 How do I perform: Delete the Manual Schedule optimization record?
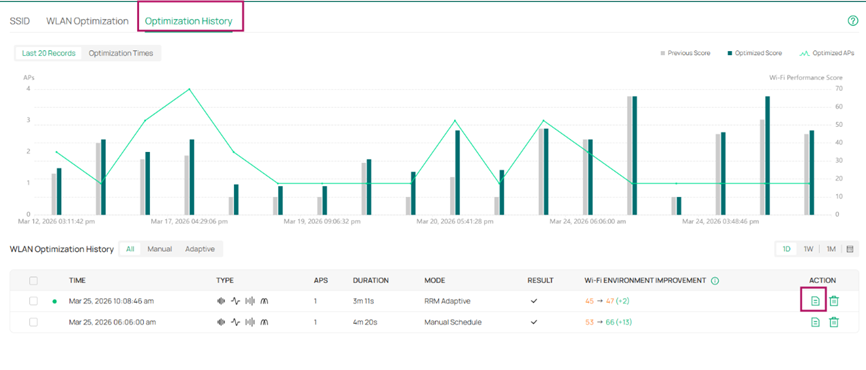point(834,322)
